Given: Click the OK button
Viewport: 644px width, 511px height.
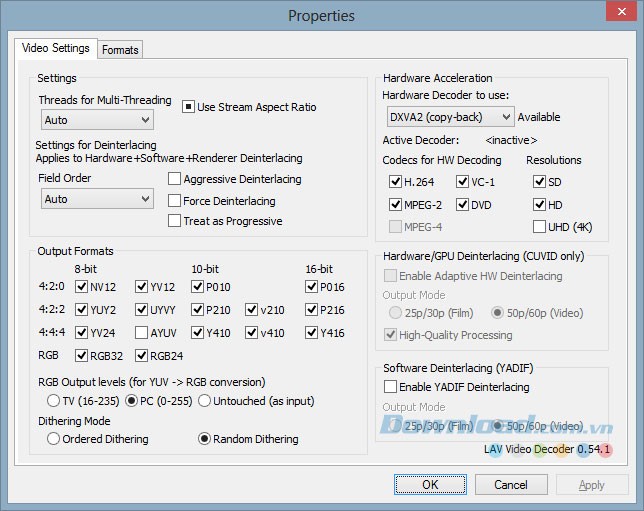Looking at the screenshot, I should point(429,485).
